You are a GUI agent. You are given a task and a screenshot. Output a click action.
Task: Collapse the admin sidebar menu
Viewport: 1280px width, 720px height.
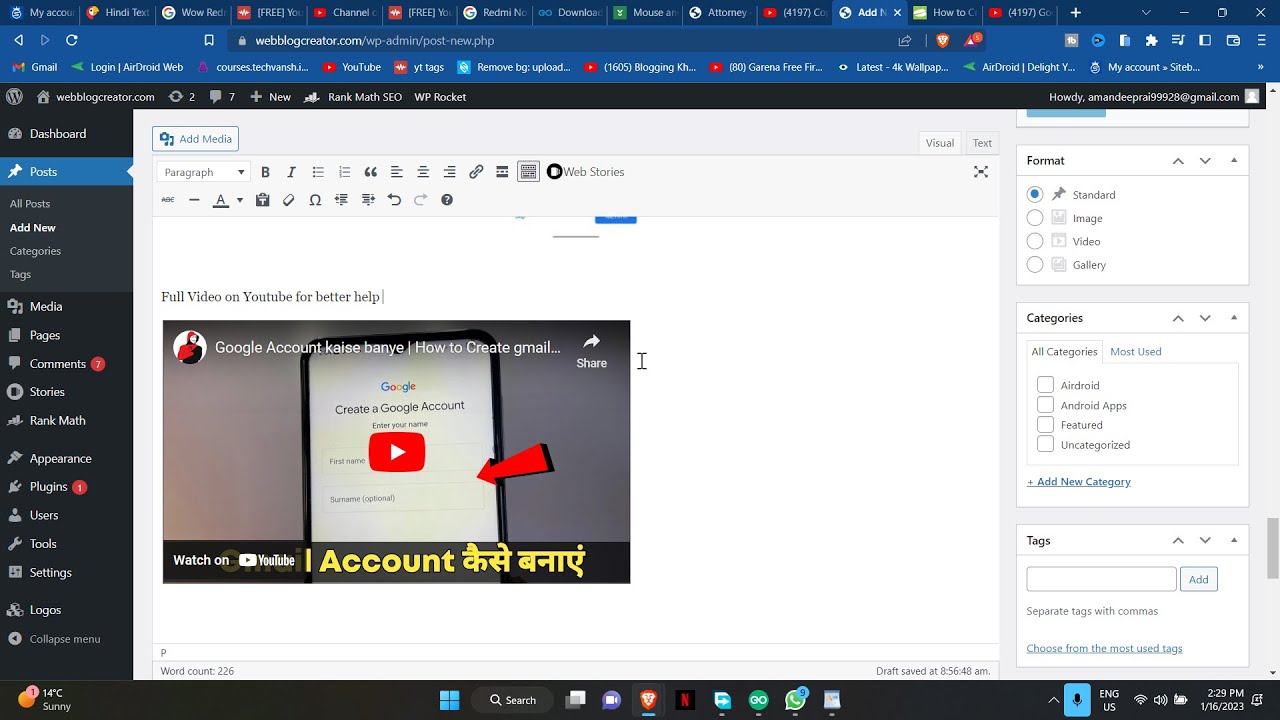coord(54,639)
